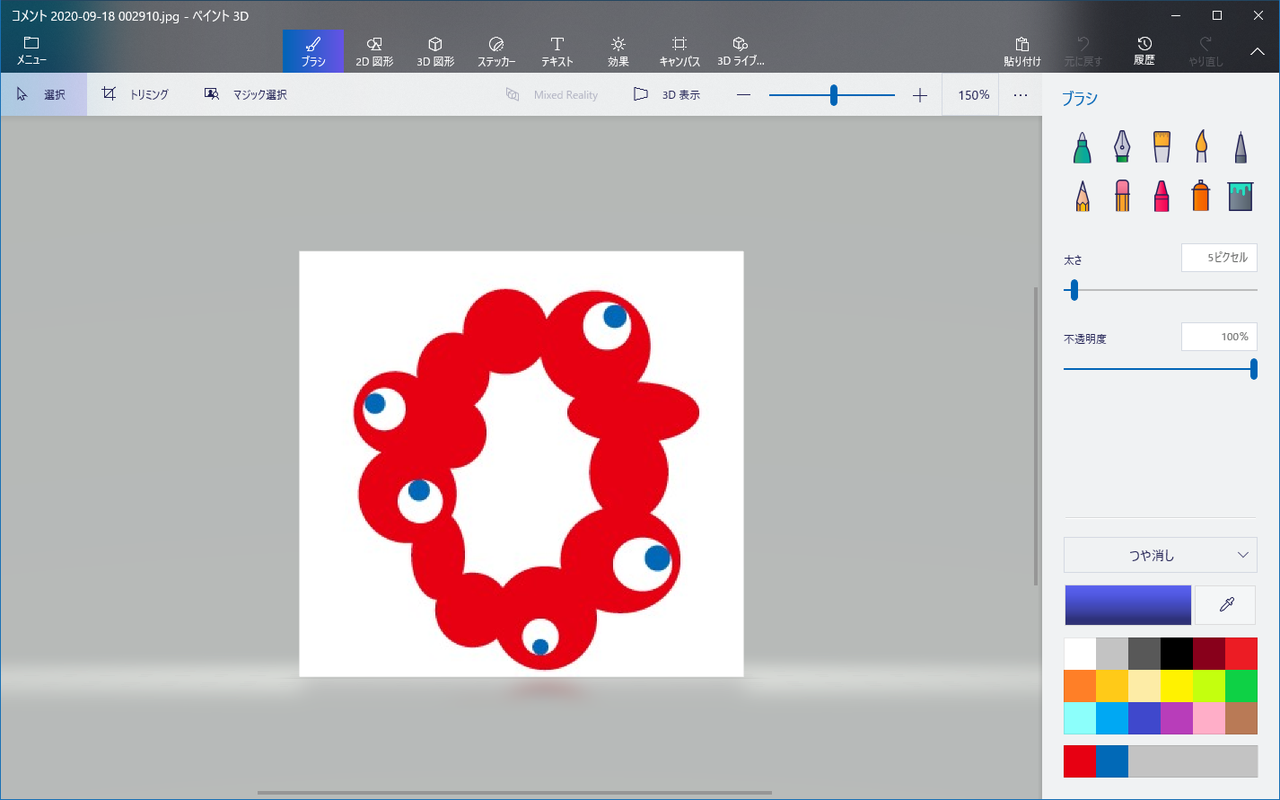Open the 履歴 history panel

(x=1144, y=51)
